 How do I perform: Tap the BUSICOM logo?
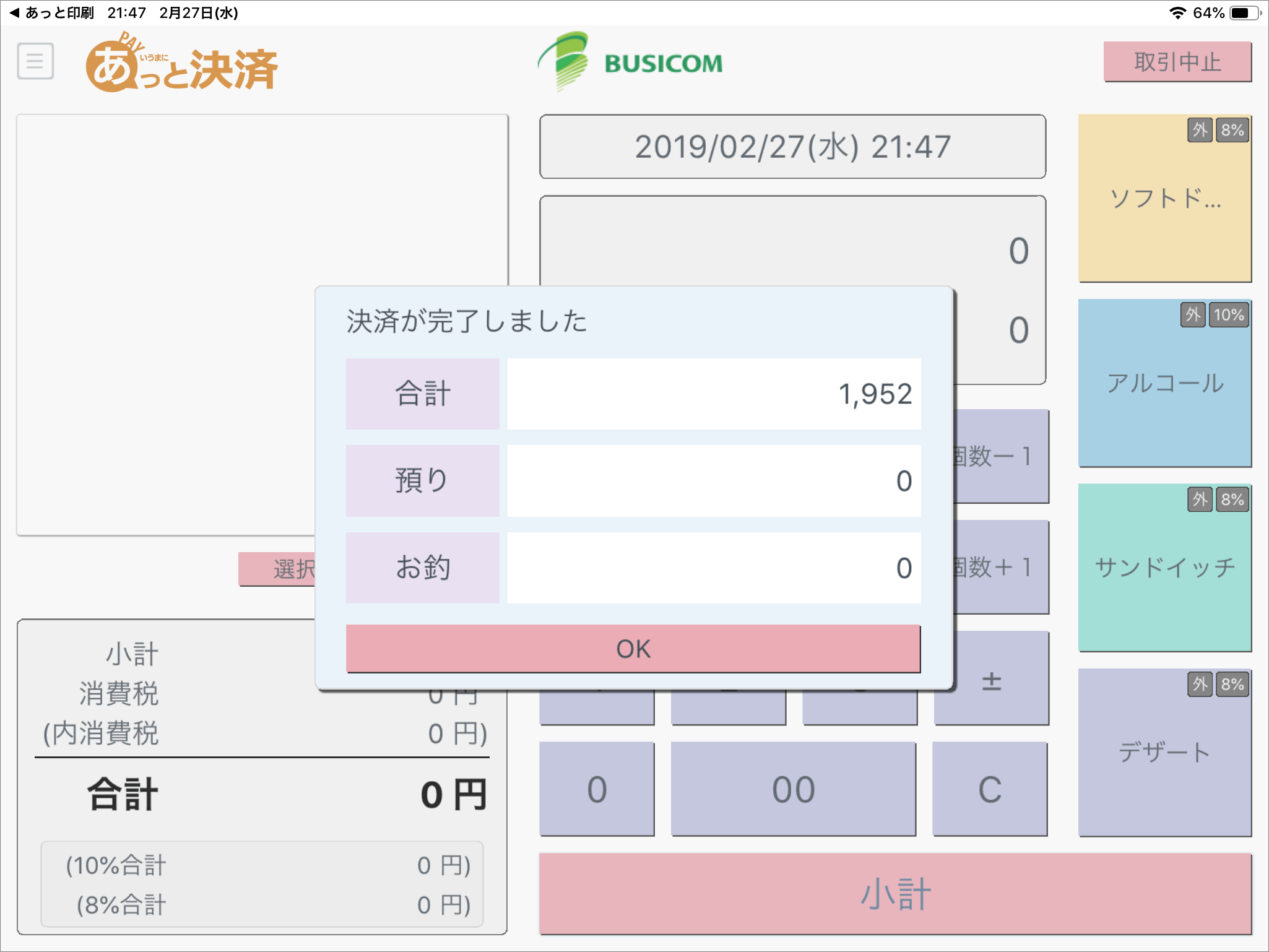(x=630, y=62)
